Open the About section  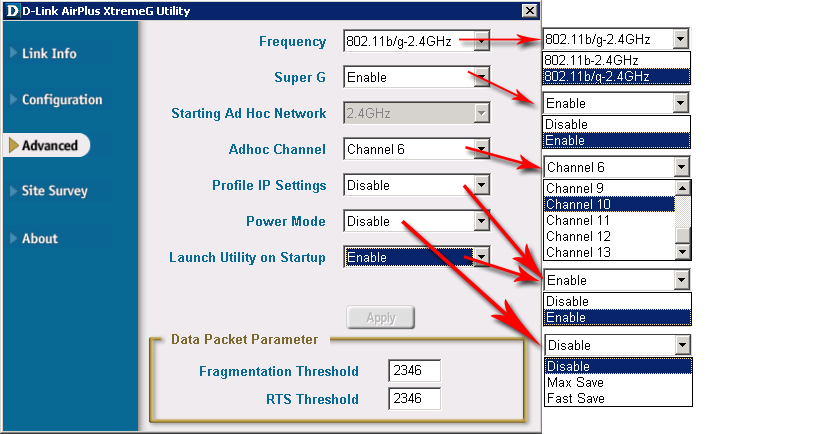tap(39, 238)
